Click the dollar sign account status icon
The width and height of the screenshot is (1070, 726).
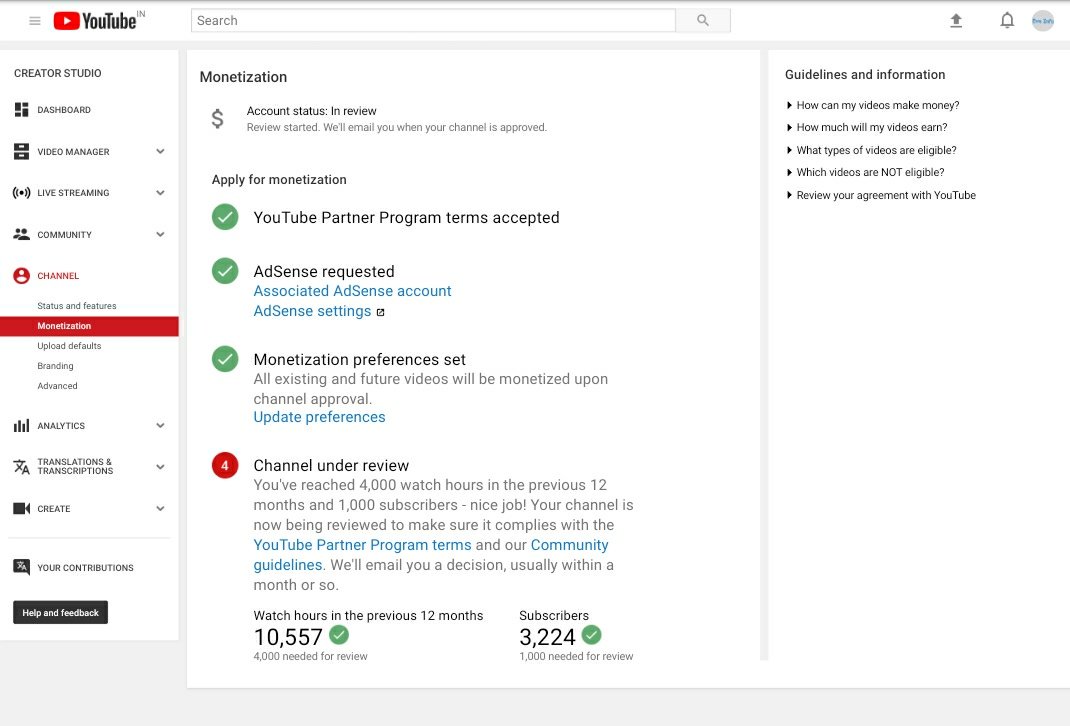point(217,119)
